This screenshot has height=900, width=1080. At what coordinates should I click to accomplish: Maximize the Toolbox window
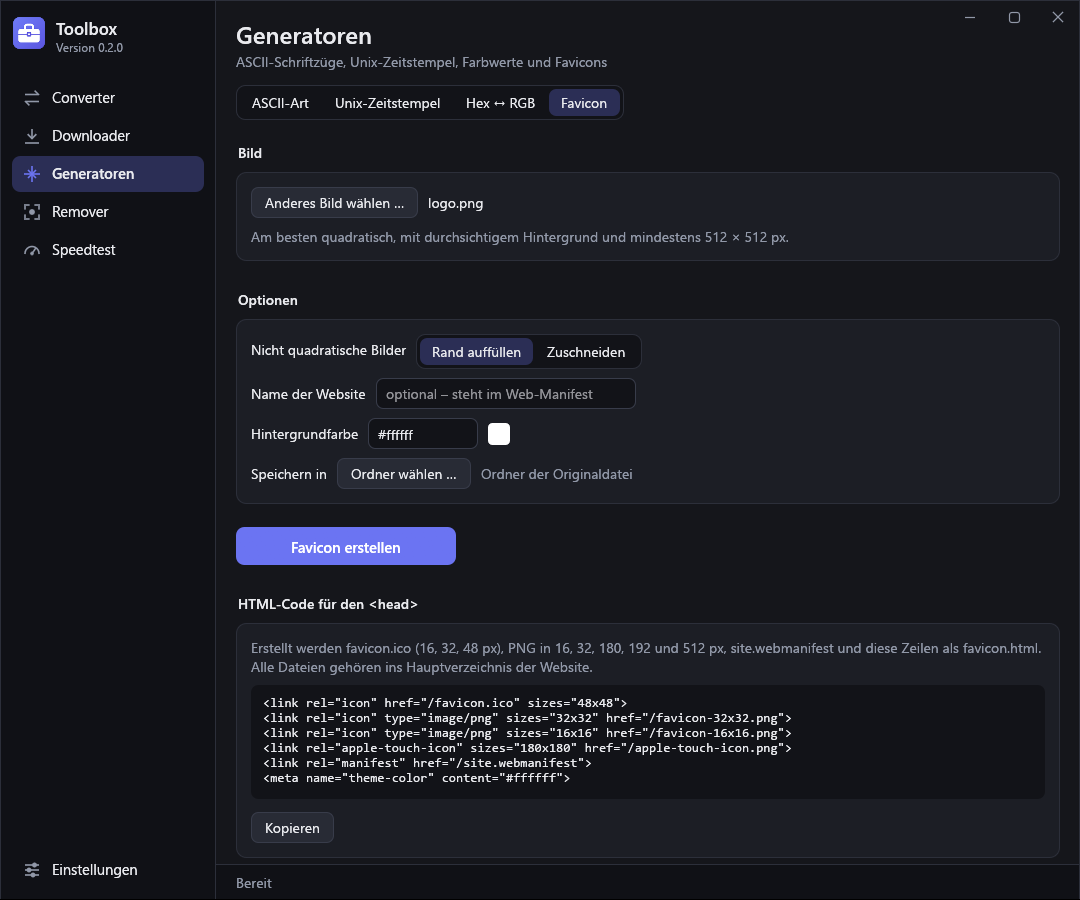pos(1014,17)
